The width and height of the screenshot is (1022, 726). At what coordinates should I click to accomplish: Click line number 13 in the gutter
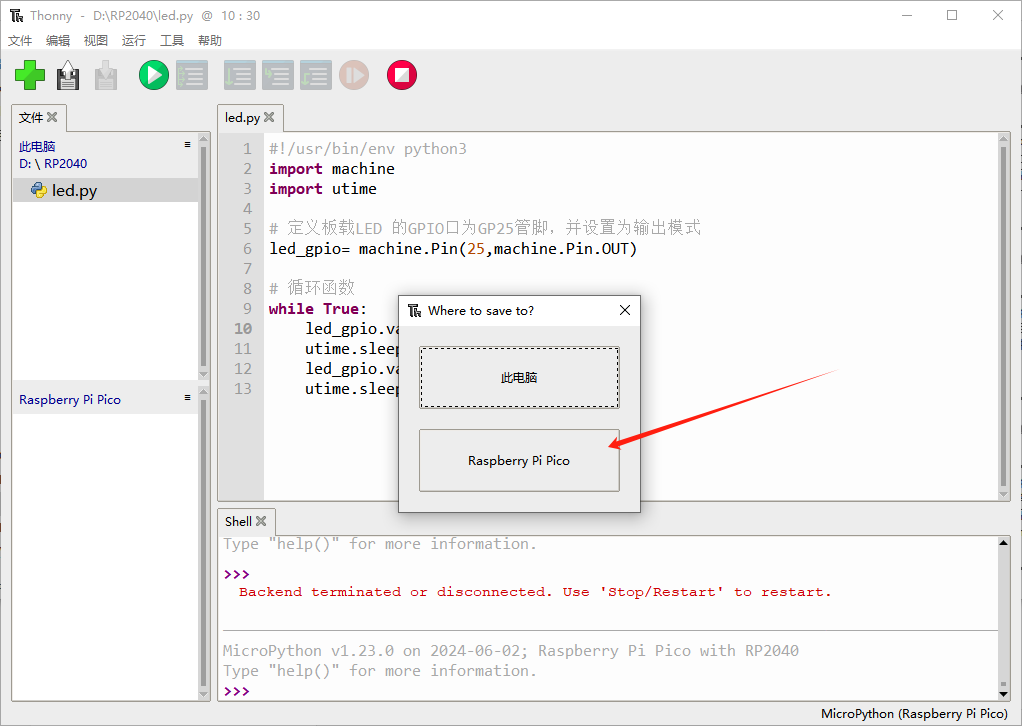(243, 388)
